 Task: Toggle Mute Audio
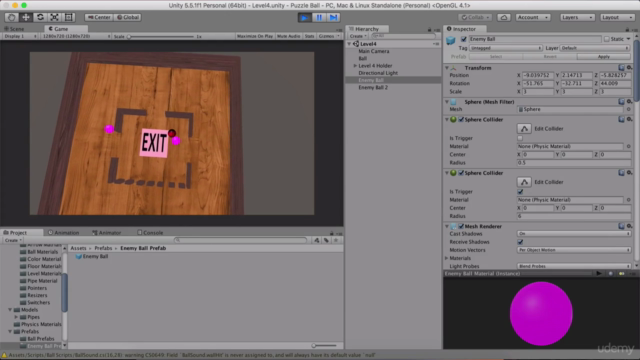[x=289, y=36]
